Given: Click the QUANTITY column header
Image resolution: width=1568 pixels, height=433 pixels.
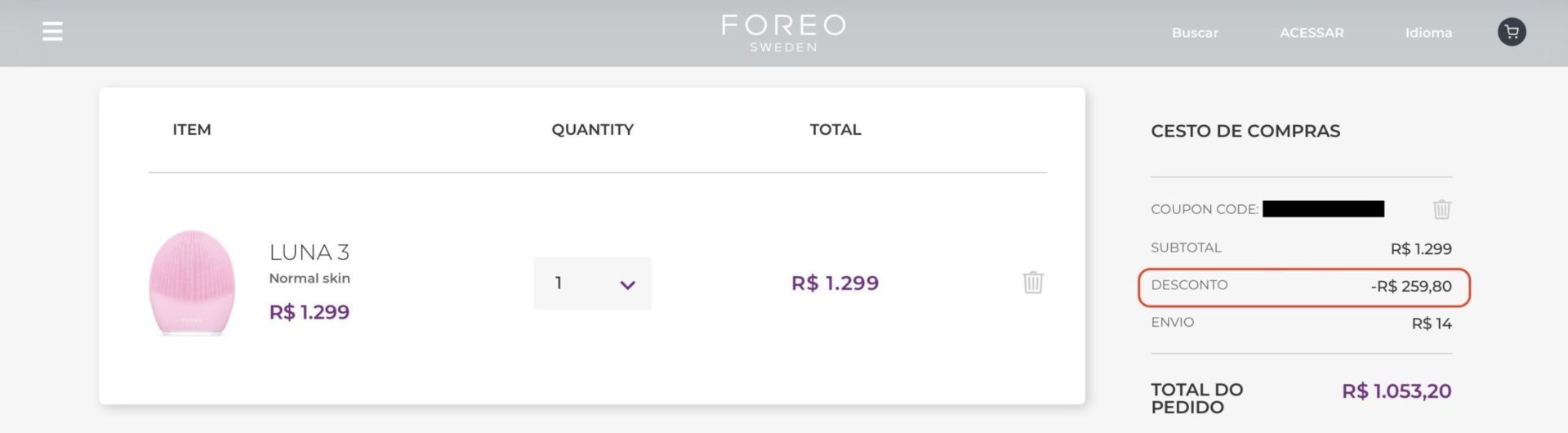Looking at the screenshot, I should pyautogui.click(x=592, y=129).
